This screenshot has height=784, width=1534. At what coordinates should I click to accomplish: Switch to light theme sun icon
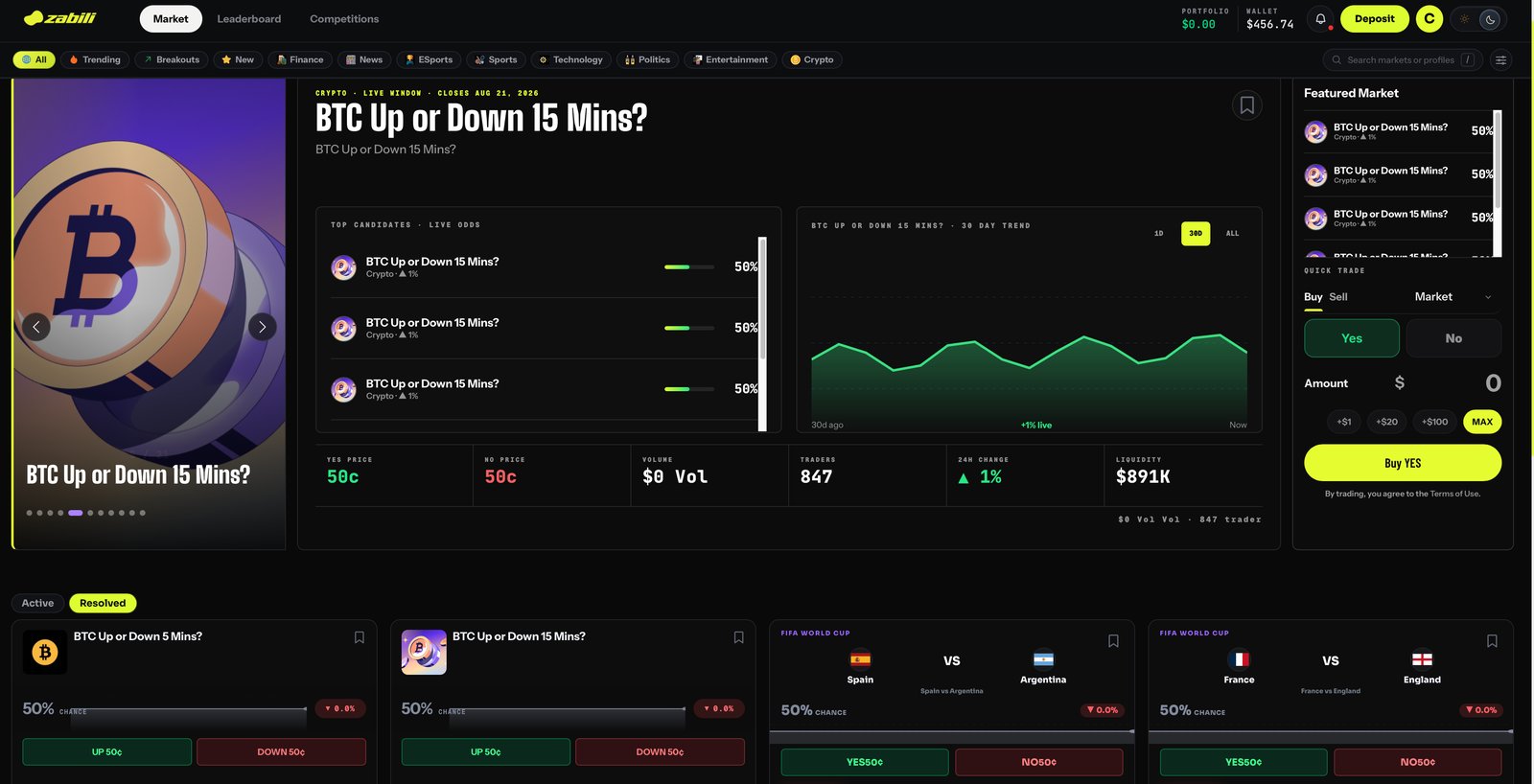click(x=1464, y=19)
